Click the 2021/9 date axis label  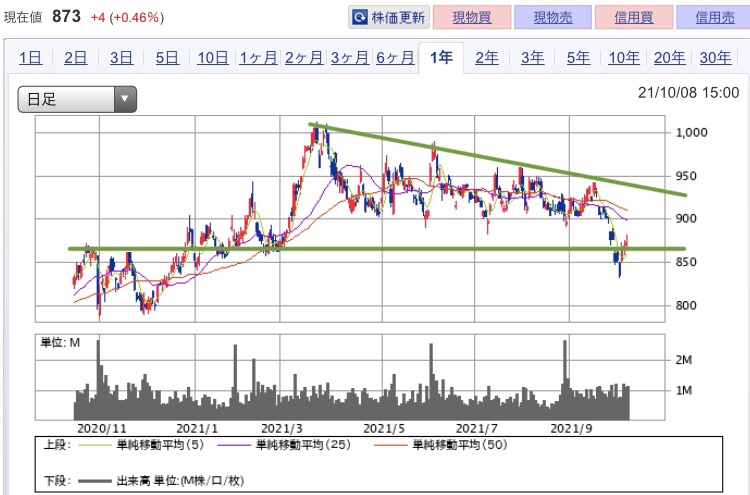[572, 428]
